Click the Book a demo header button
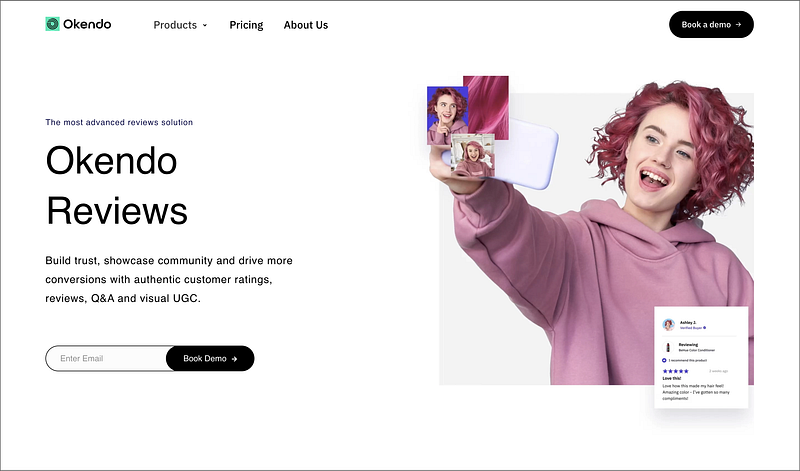This screenshot has width=800, height=471. 711,24
